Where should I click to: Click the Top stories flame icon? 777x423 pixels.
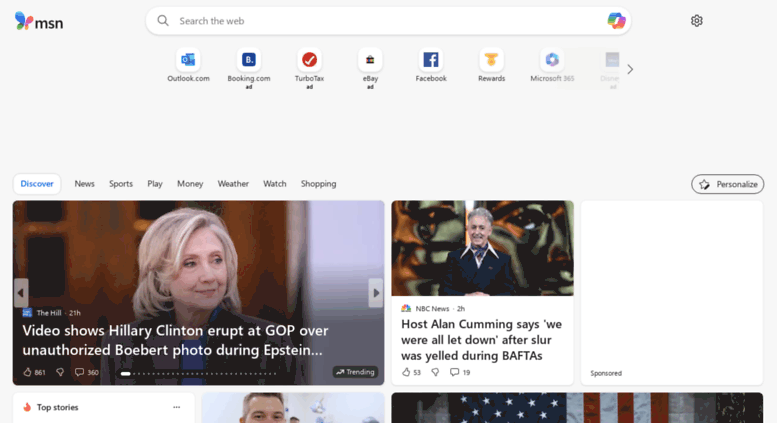point(27,407)
